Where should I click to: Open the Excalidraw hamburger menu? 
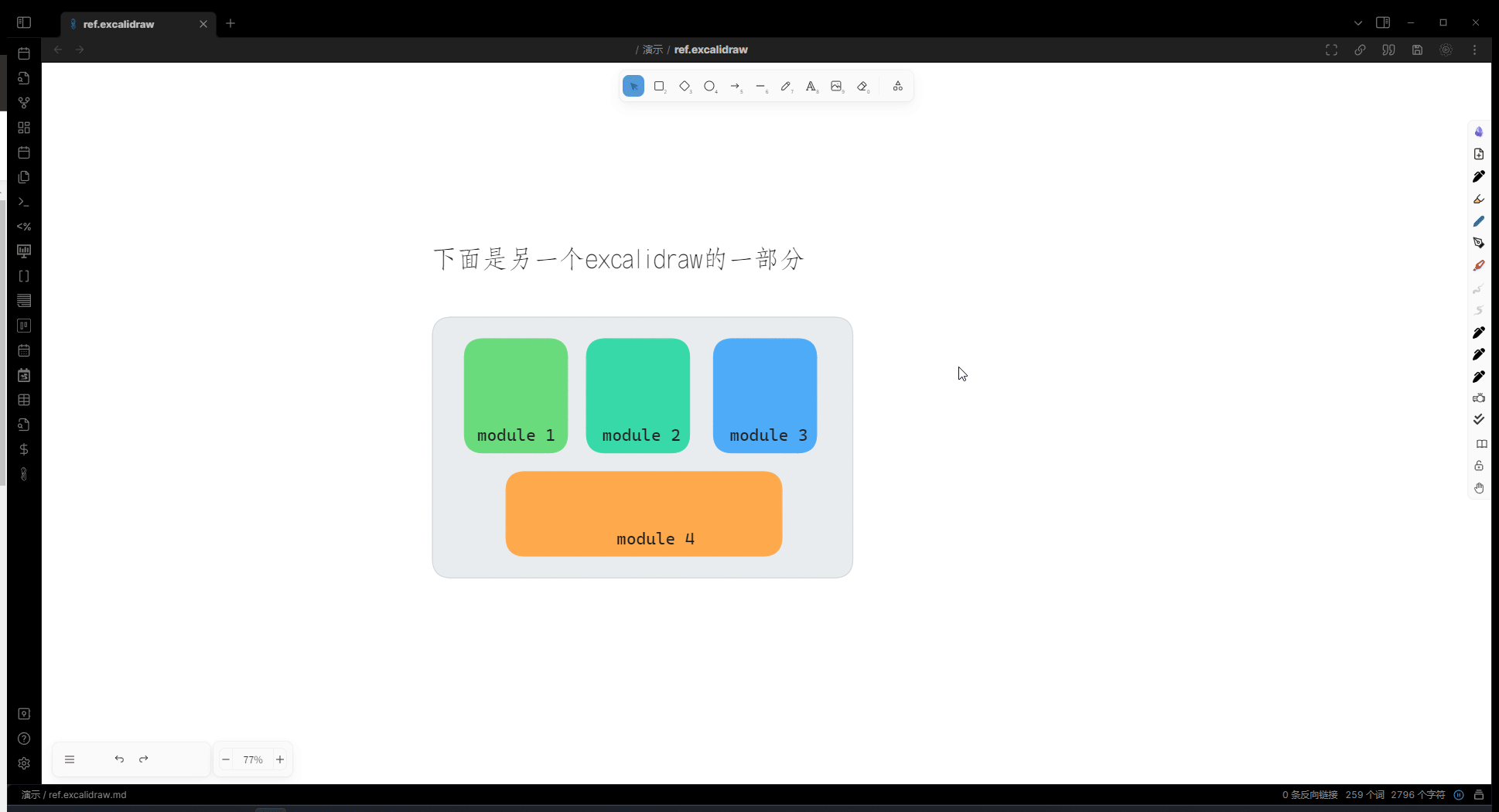pos(70,759)
